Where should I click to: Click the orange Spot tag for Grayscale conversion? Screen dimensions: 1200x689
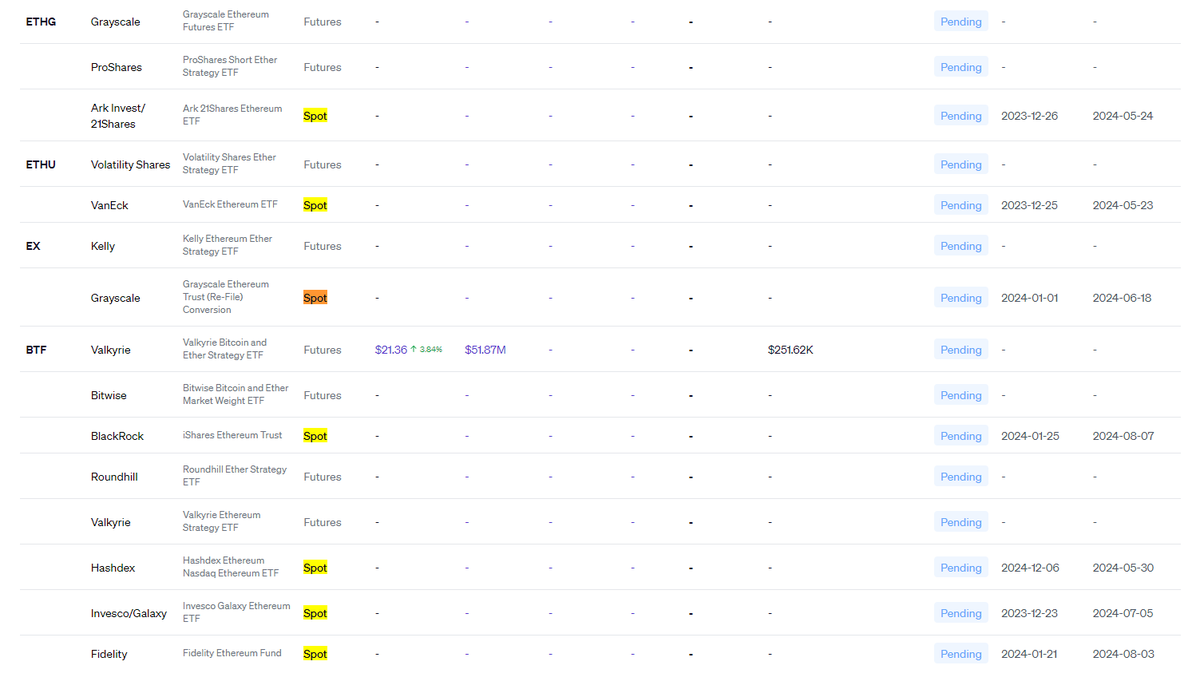tap(314, 297)
